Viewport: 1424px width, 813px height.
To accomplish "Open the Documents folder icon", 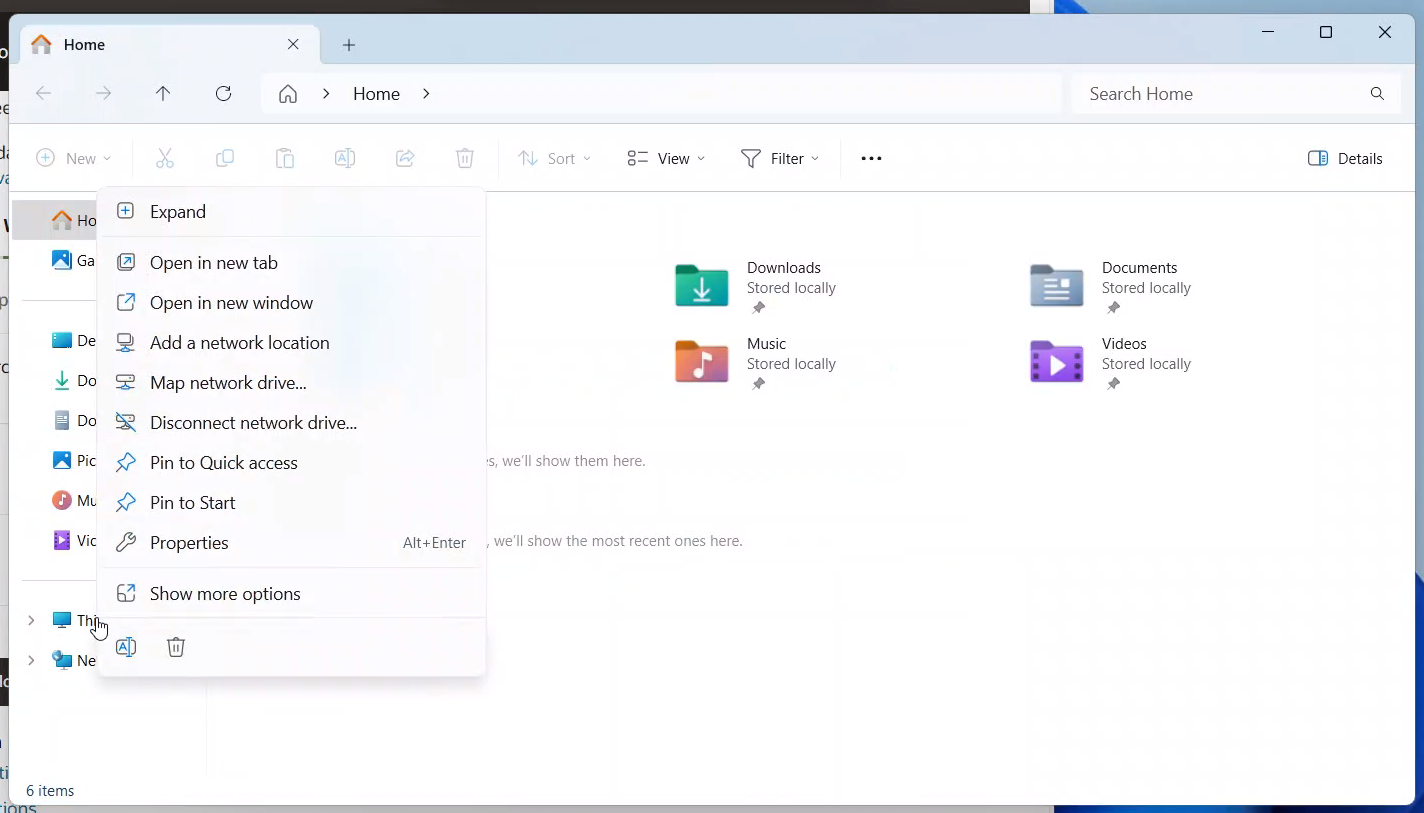I will click(x=1057, y=286).
